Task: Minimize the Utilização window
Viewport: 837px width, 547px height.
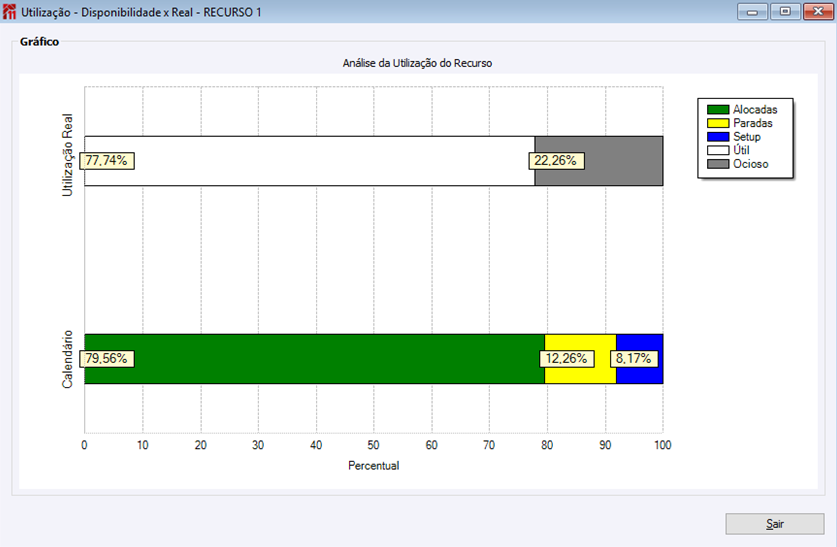Action: [x=752, y=12]
